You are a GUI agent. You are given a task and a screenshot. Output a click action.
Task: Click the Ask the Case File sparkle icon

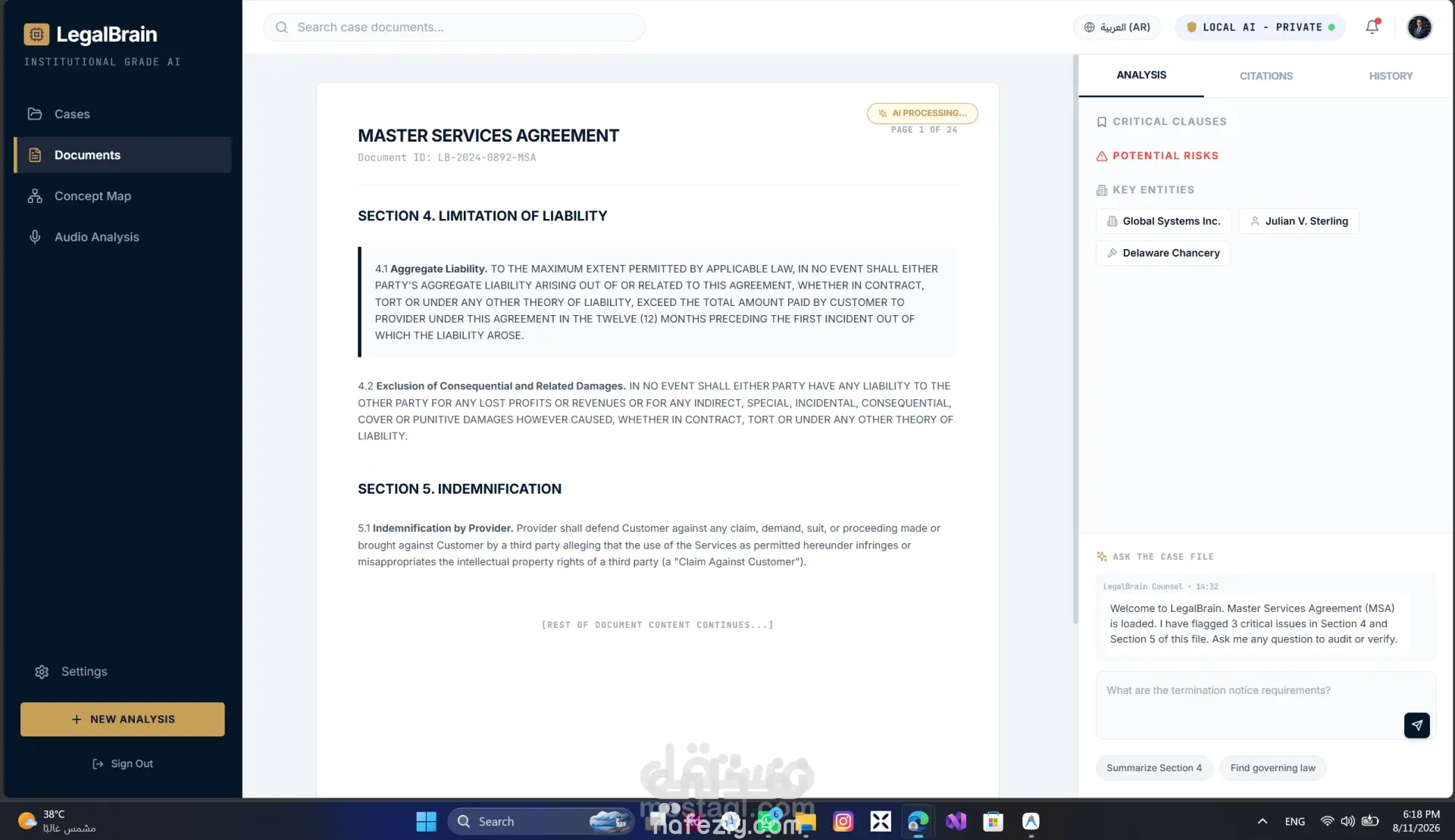pos(1102,557)
